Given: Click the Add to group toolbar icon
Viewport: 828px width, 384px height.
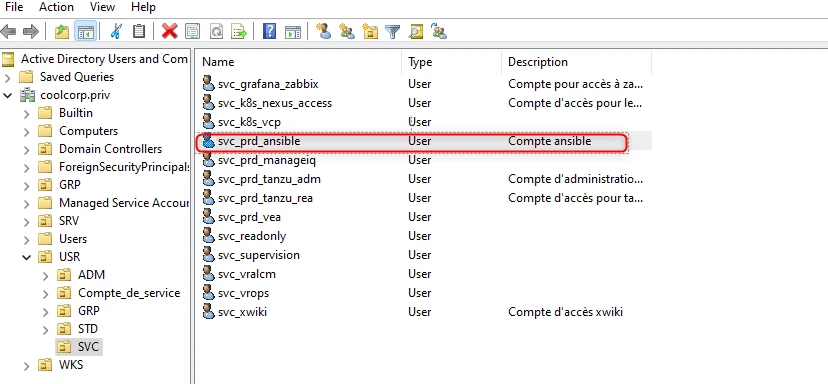Looking at the screenshot, I should (439, 32).
